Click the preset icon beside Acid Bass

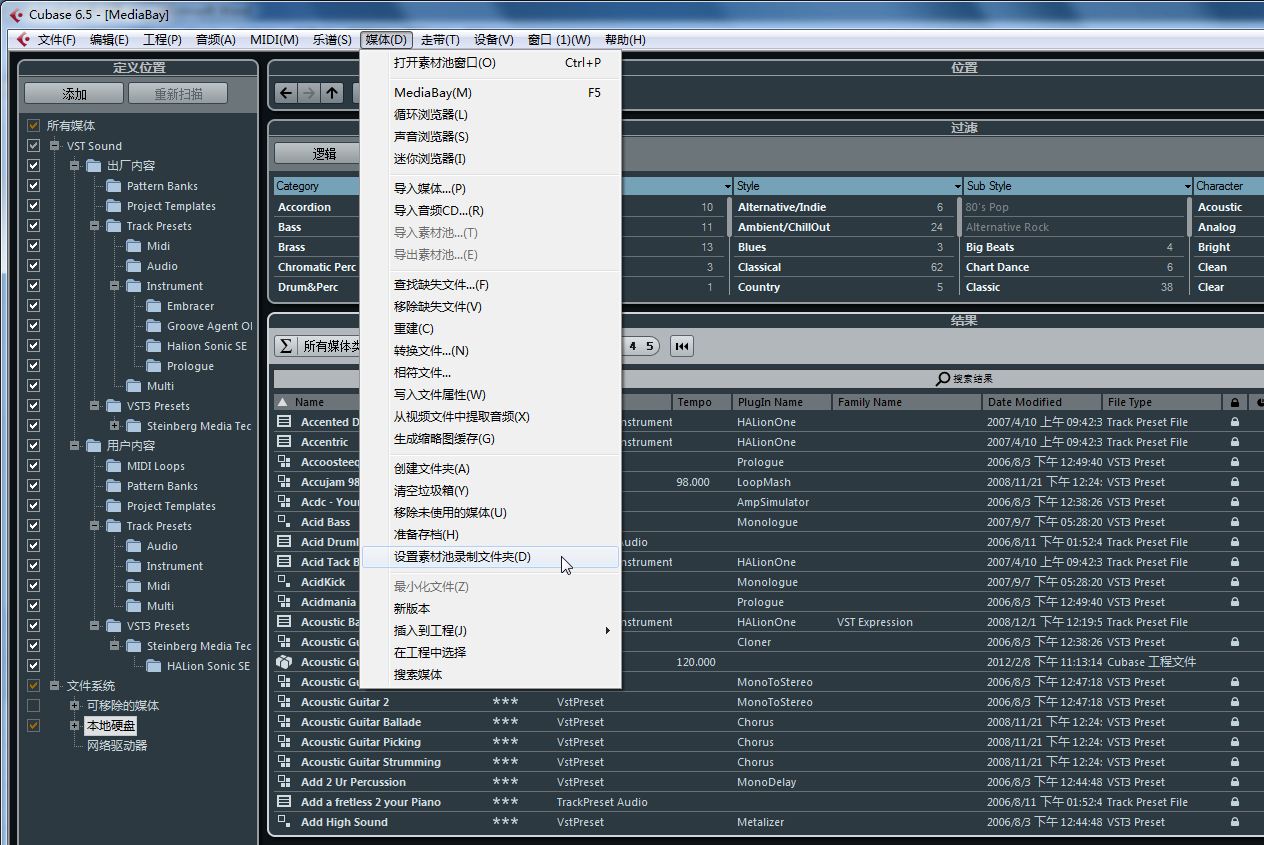click(284, 522)
